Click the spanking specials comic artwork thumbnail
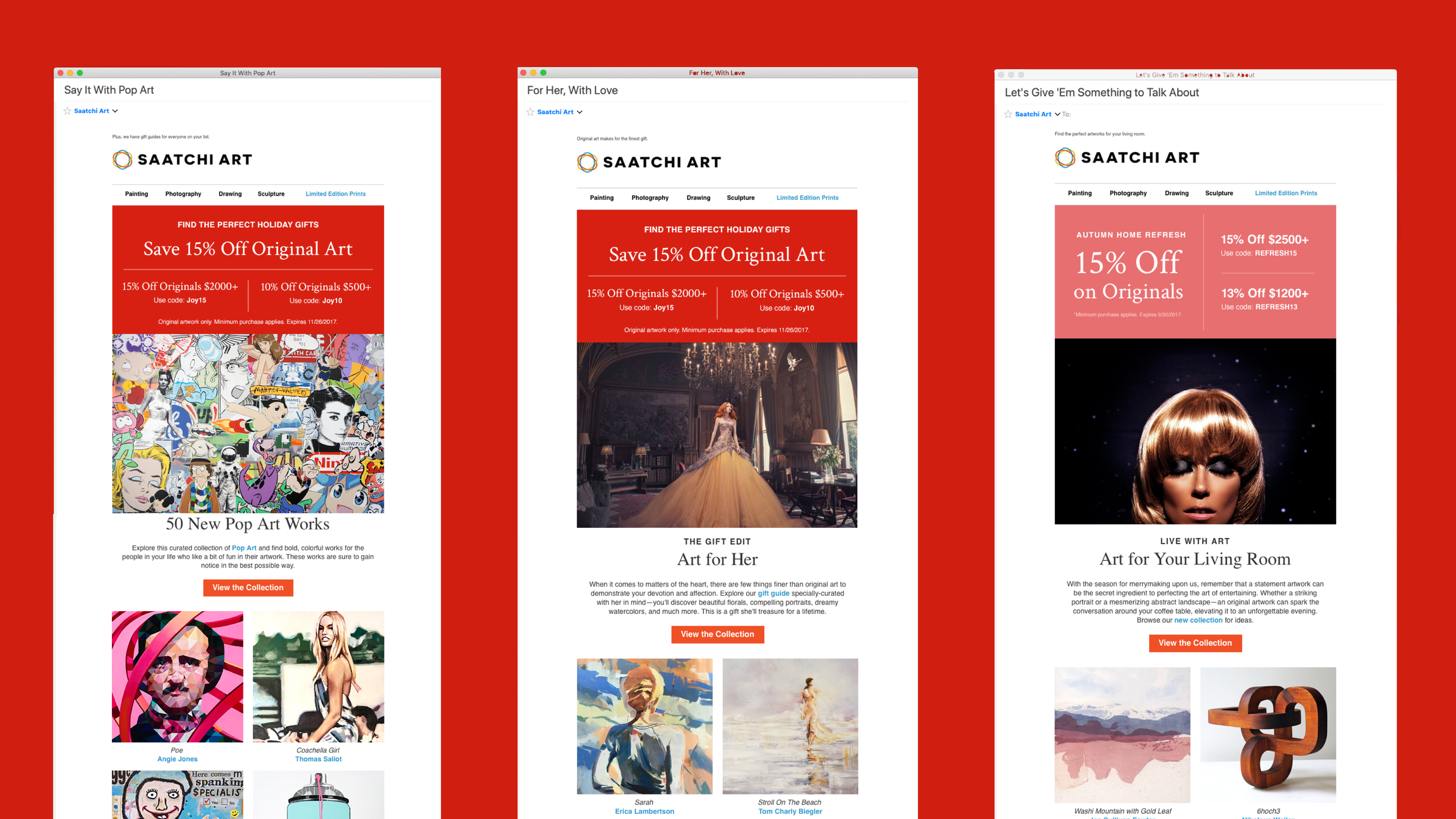This screenshot has width=1456, height=819. 178,795
